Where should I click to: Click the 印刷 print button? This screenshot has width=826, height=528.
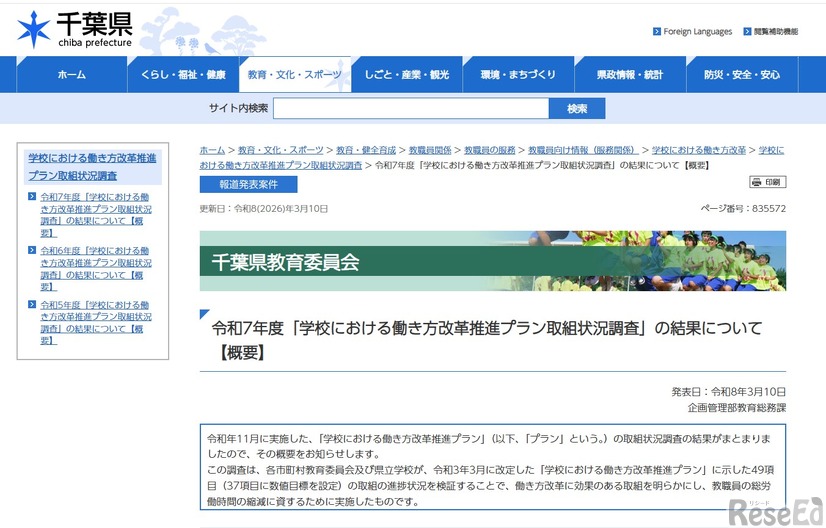click(768, 182)
